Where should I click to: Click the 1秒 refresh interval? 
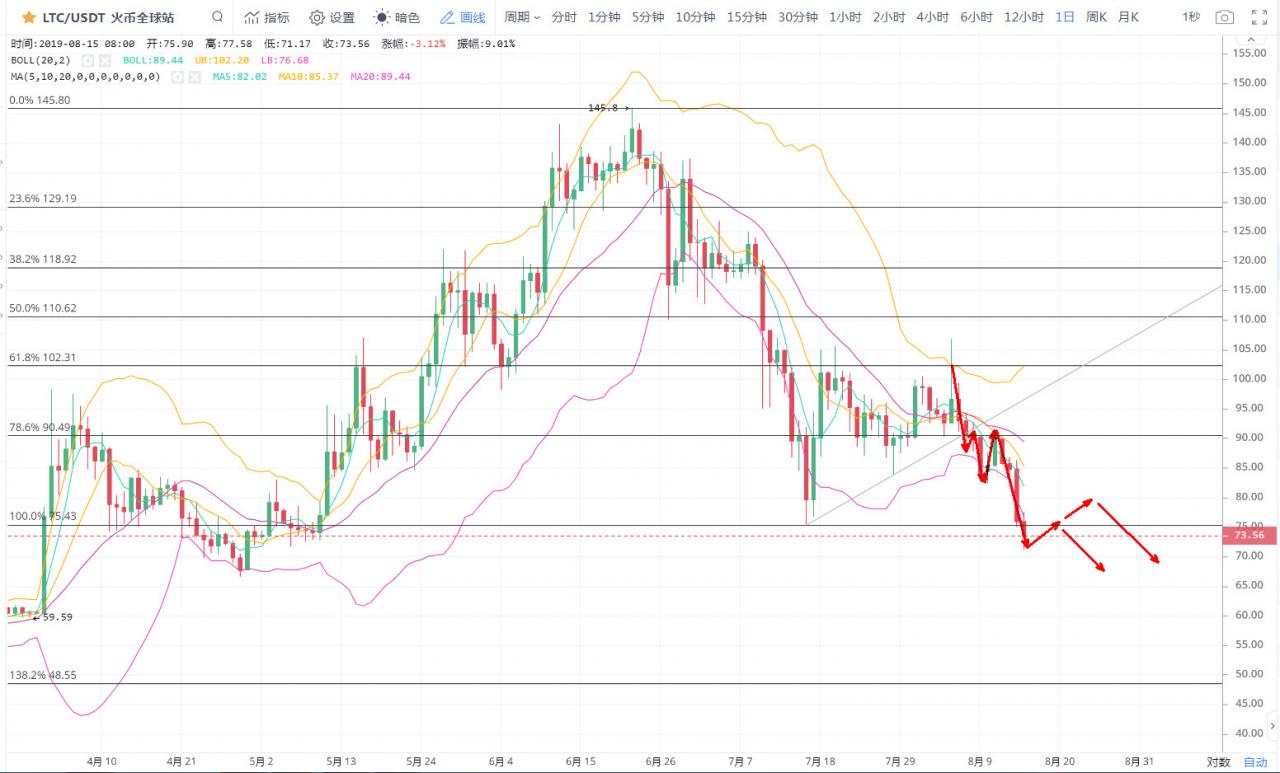click(1191, 17)
